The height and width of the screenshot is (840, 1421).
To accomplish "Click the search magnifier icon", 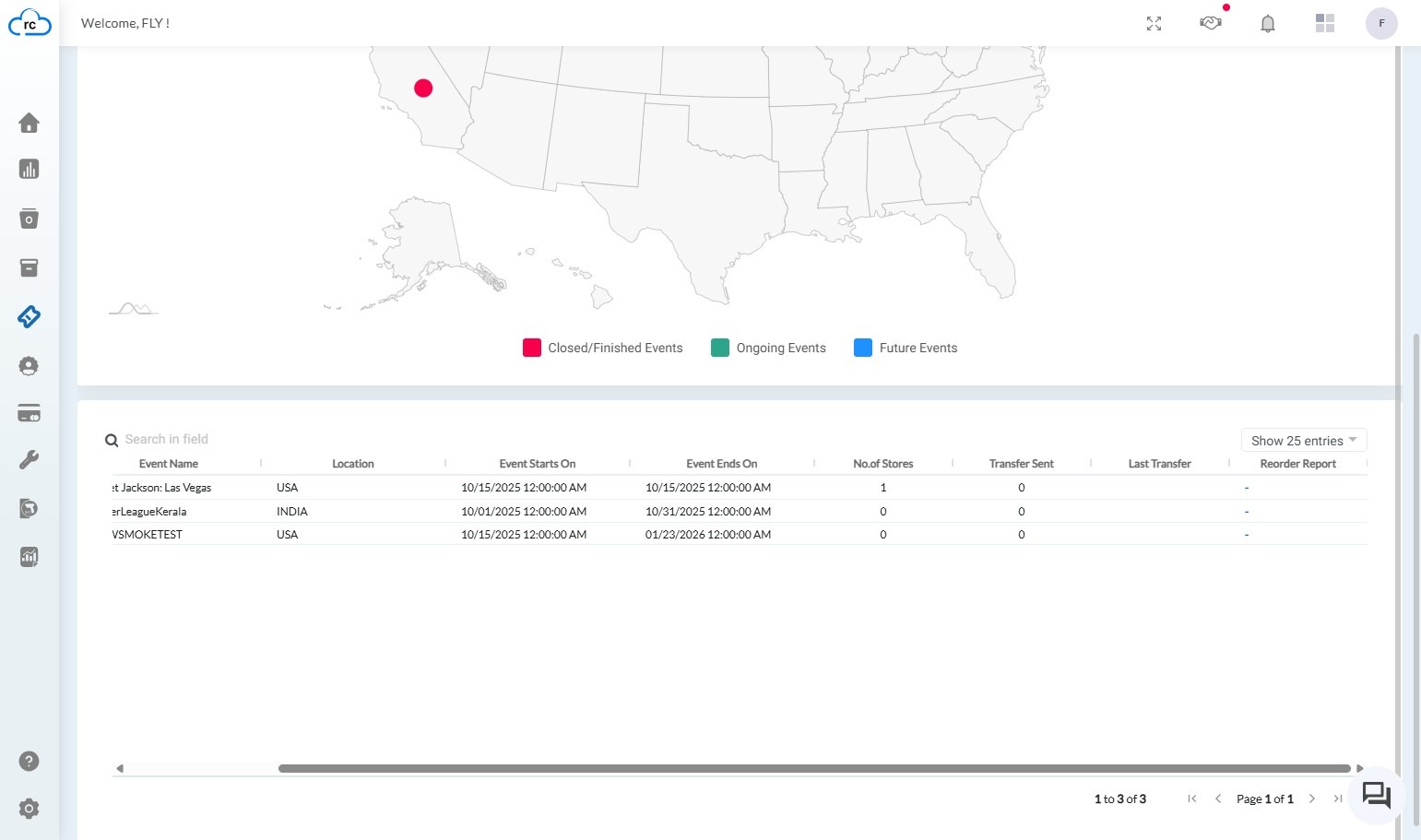I will (x=112, y=441).
